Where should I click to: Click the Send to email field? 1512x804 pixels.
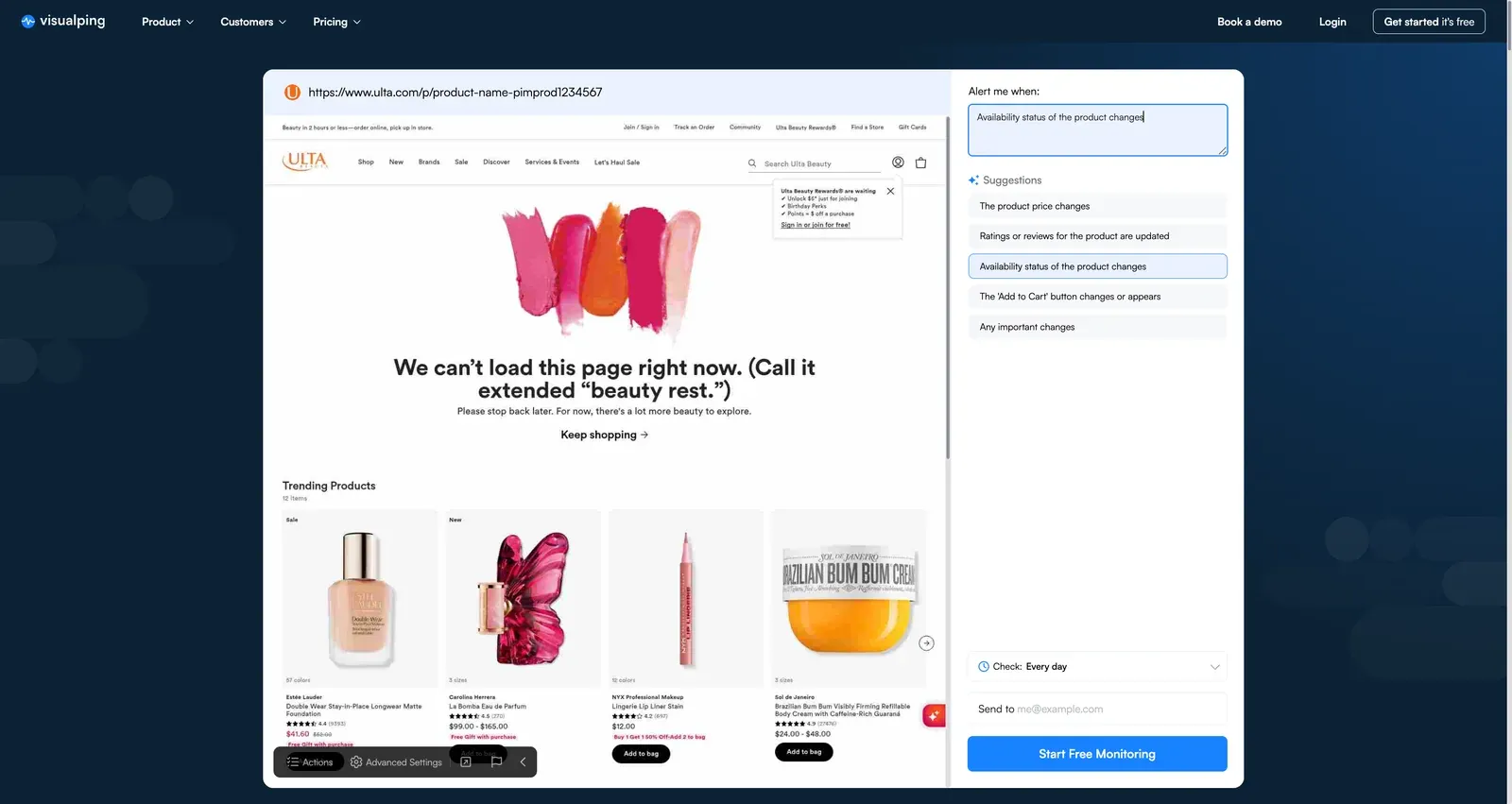click(x=1097, y=710)
